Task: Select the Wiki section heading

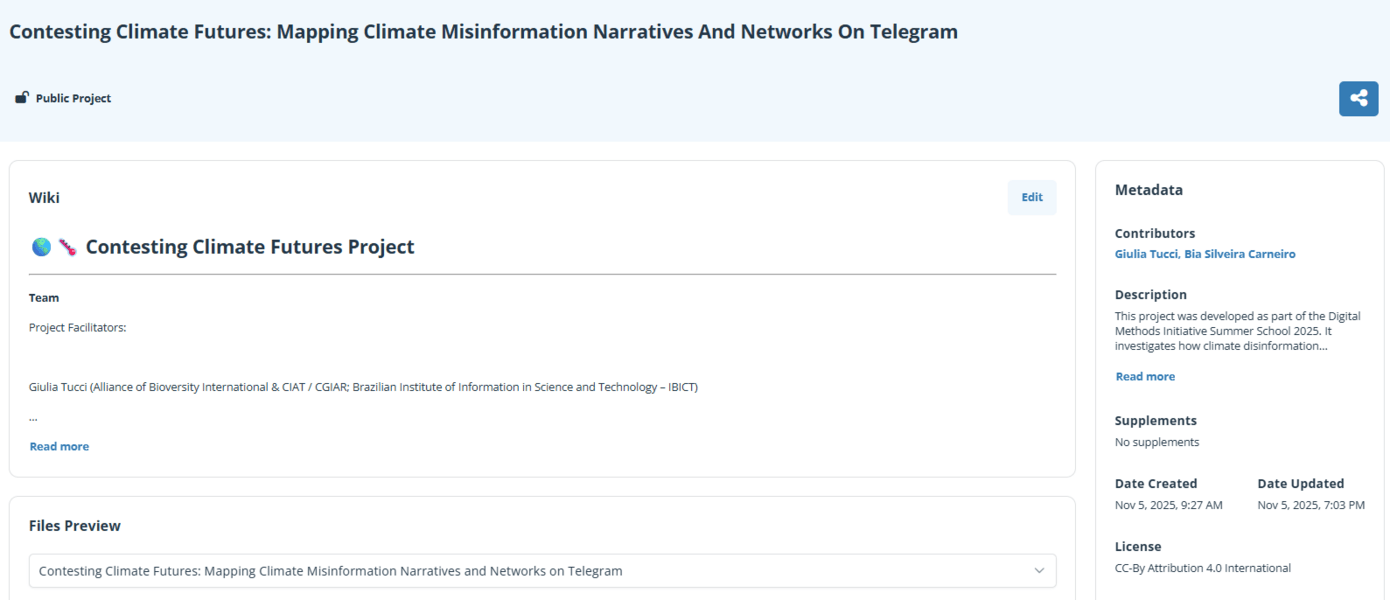Action: coord(47,197)
